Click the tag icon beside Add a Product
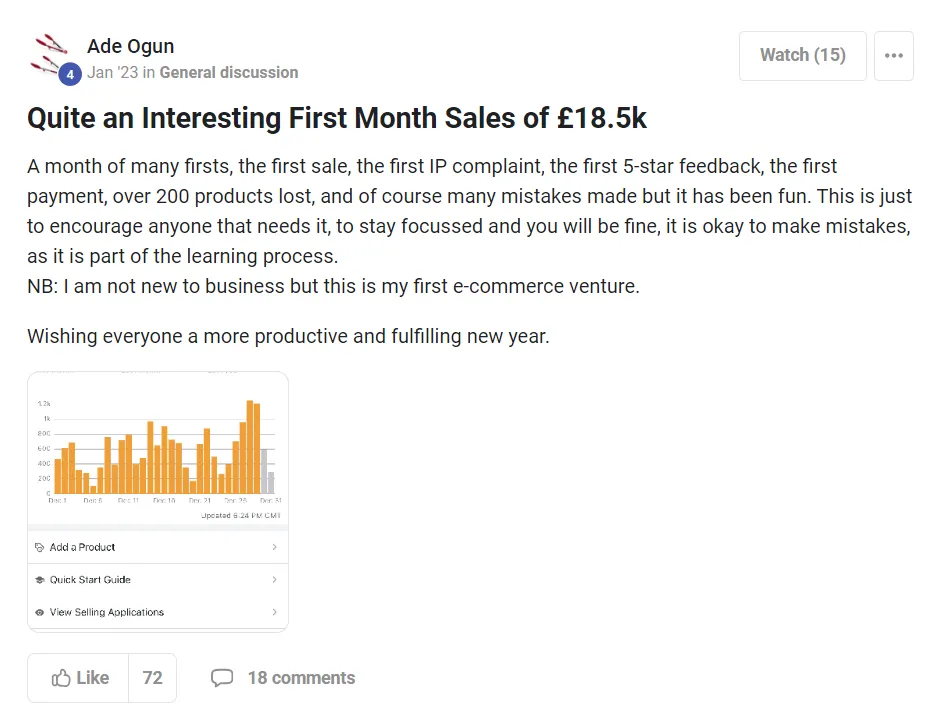This screenshot has width=943, height=718. pyautogui.click(x=39, y=548)
